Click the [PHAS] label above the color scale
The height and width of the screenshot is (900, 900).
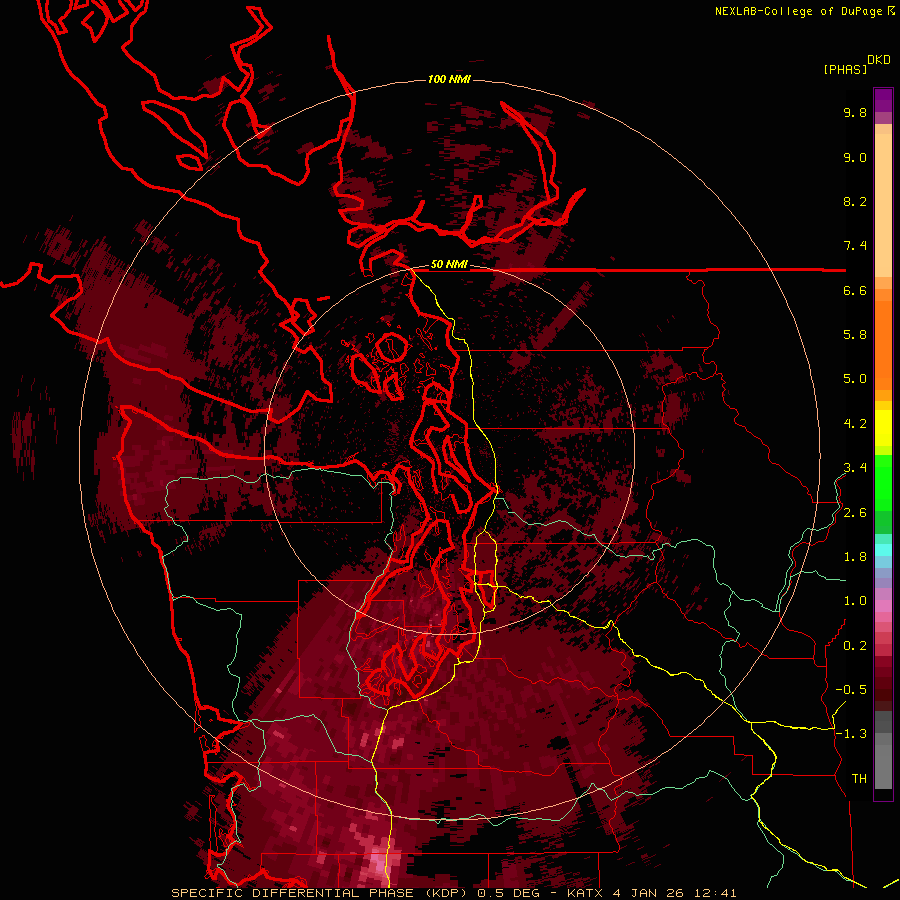point(845,69)
